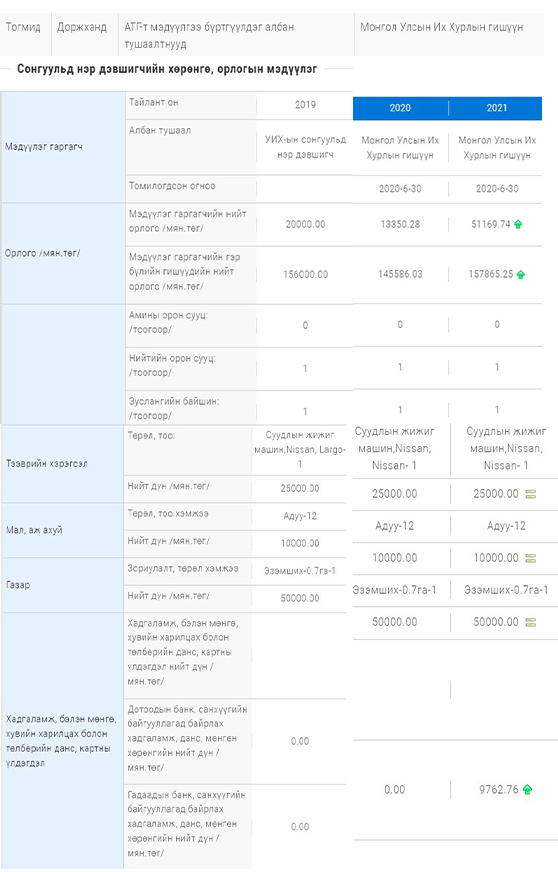Image resolution: width=558 pixels, height=872 pixels.
Task: Click the Тогмид name cell
Action: [23, 27]
